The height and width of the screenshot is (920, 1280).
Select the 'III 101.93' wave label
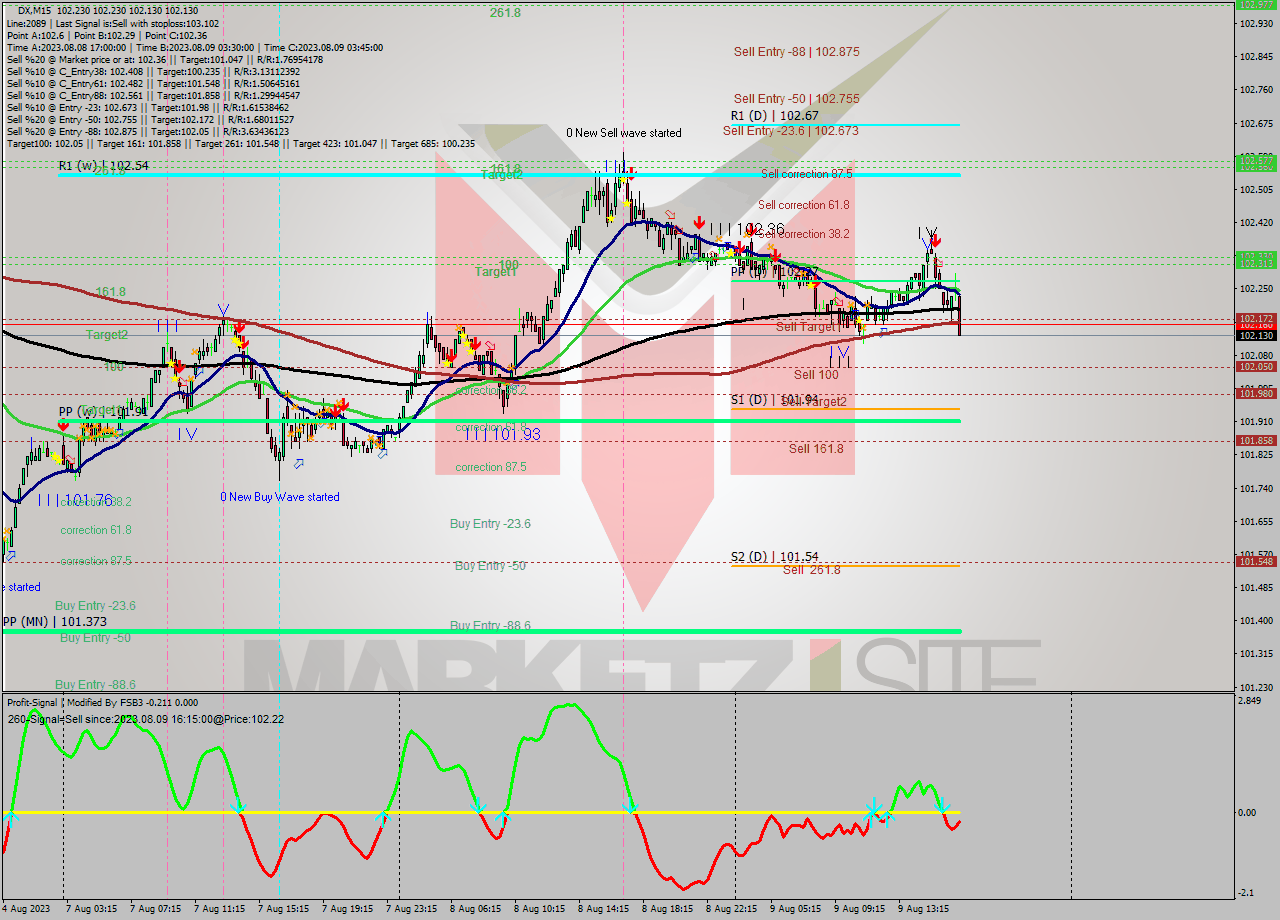(501, 434)
